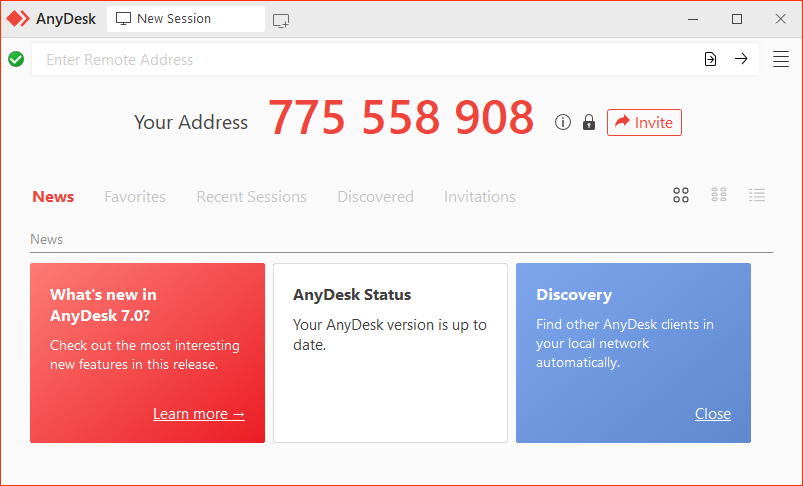The height and width of the screenshot is (486, 803).
Task: Click the padlock security icon
Action: (589, 122)
